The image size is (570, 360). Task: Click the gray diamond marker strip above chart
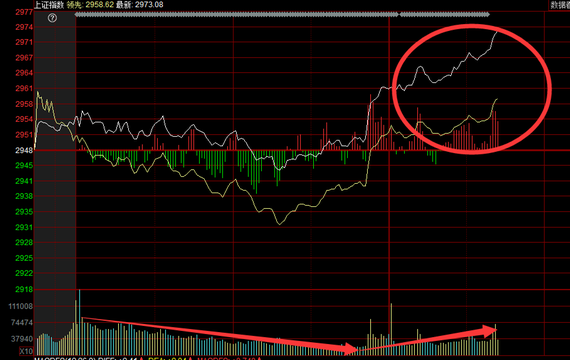[237, 15]
